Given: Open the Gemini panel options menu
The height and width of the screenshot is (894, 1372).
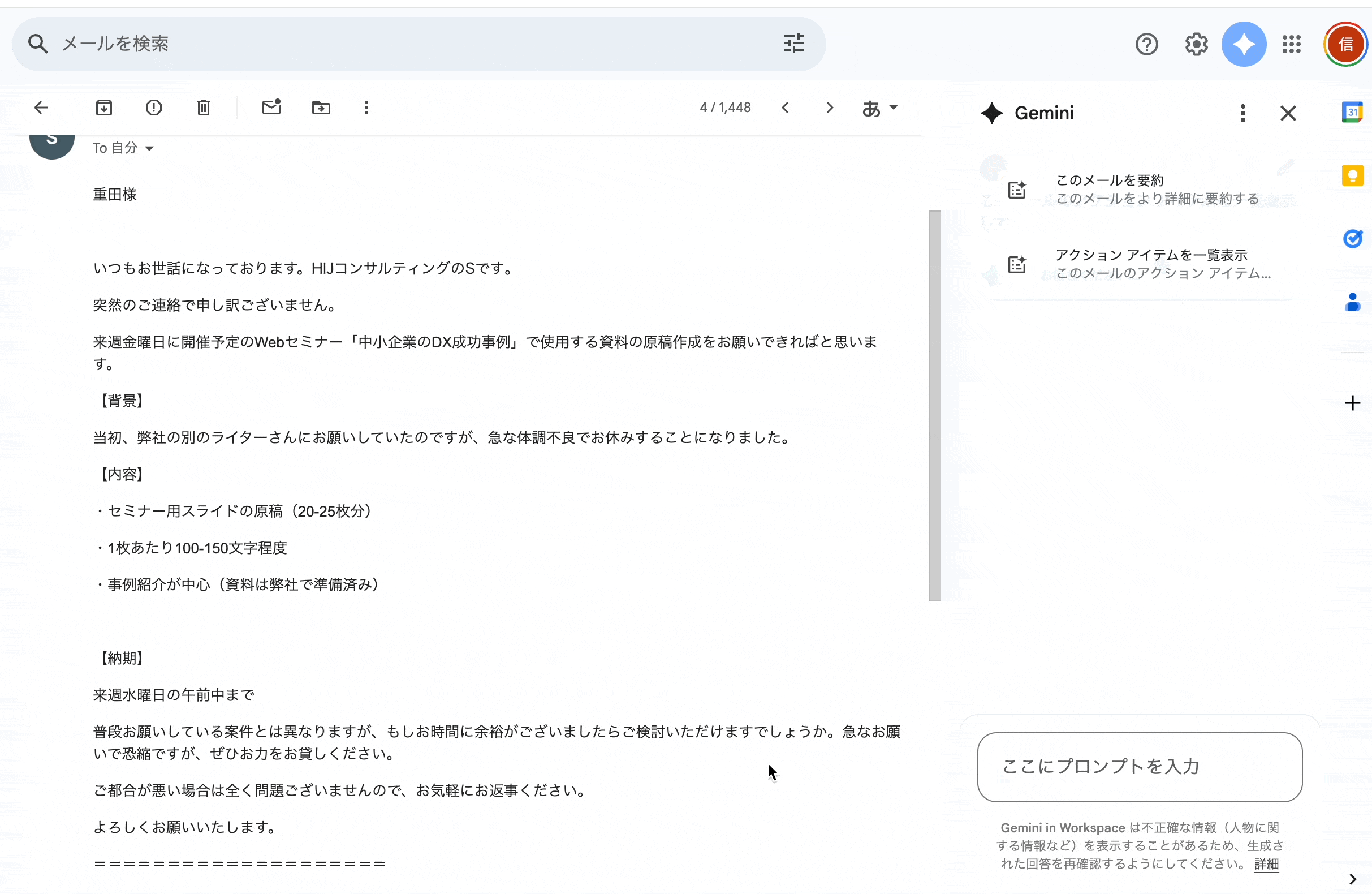Looking at the screenshot, I should 1243,113.
